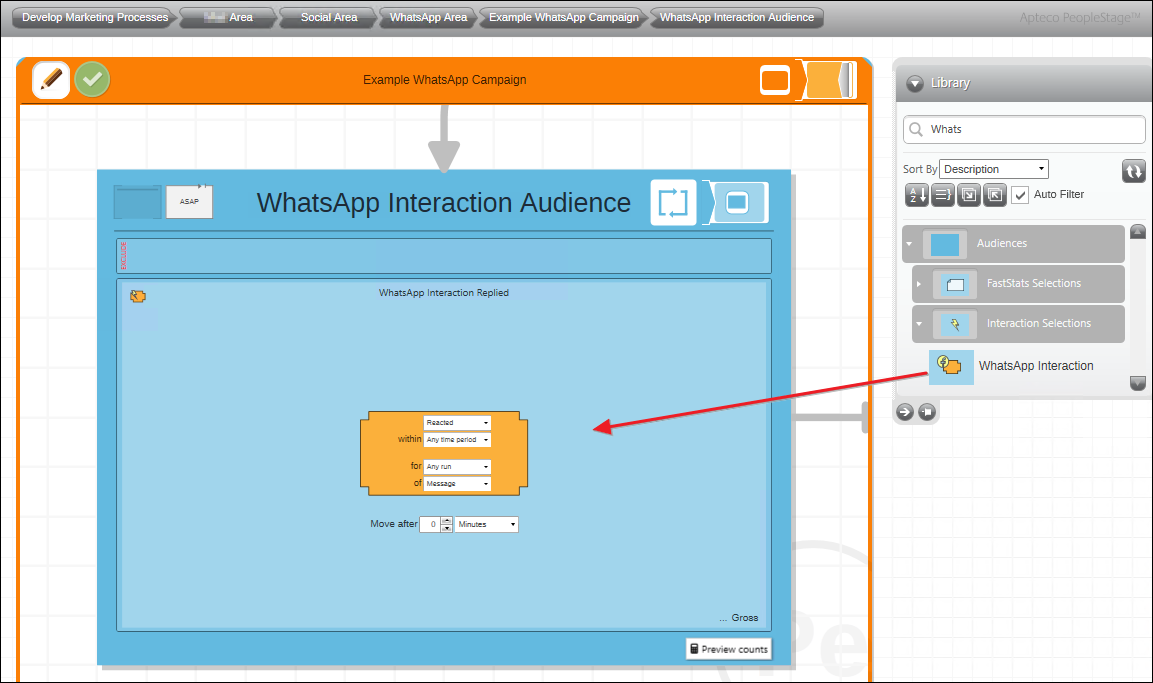Click the Library refresh arrows icon
This screenshot has height=683, width=1153.
1133,171
